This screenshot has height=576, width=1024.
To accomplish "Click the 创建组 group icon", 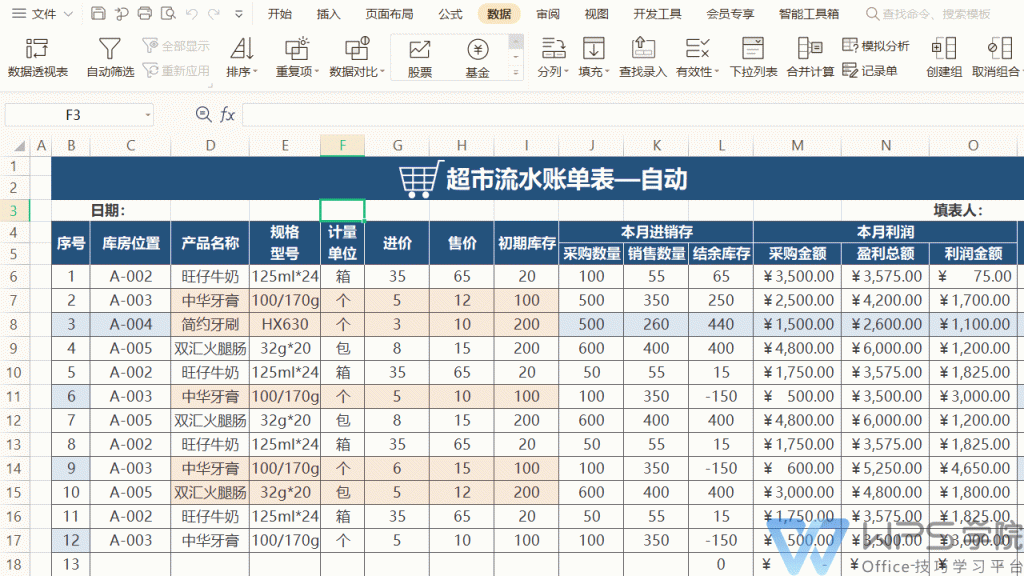I will [944, 57].
